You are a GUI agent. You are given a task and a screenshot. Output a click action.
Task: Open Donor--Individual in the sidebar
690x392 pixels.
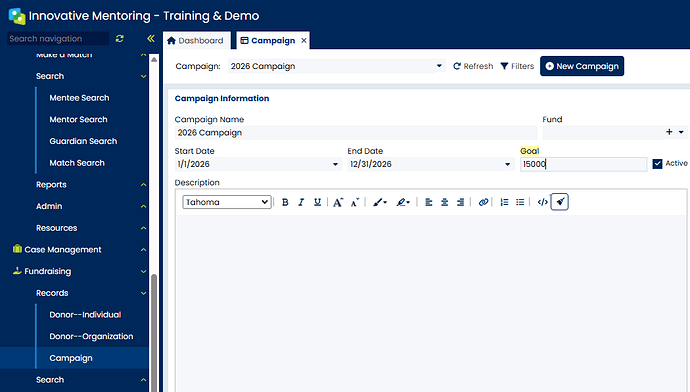[x=85, y=315]
